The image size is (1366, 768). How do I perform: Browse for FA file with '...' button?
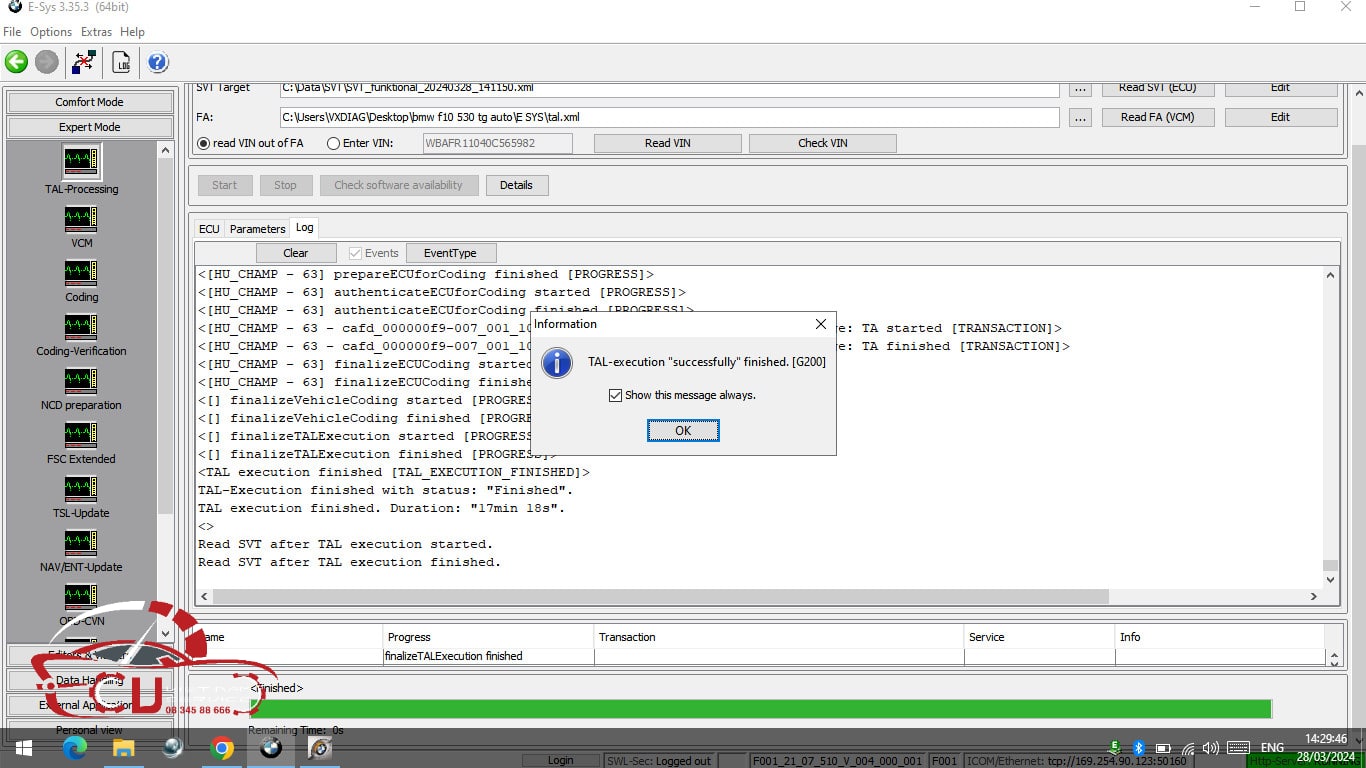1080,118
